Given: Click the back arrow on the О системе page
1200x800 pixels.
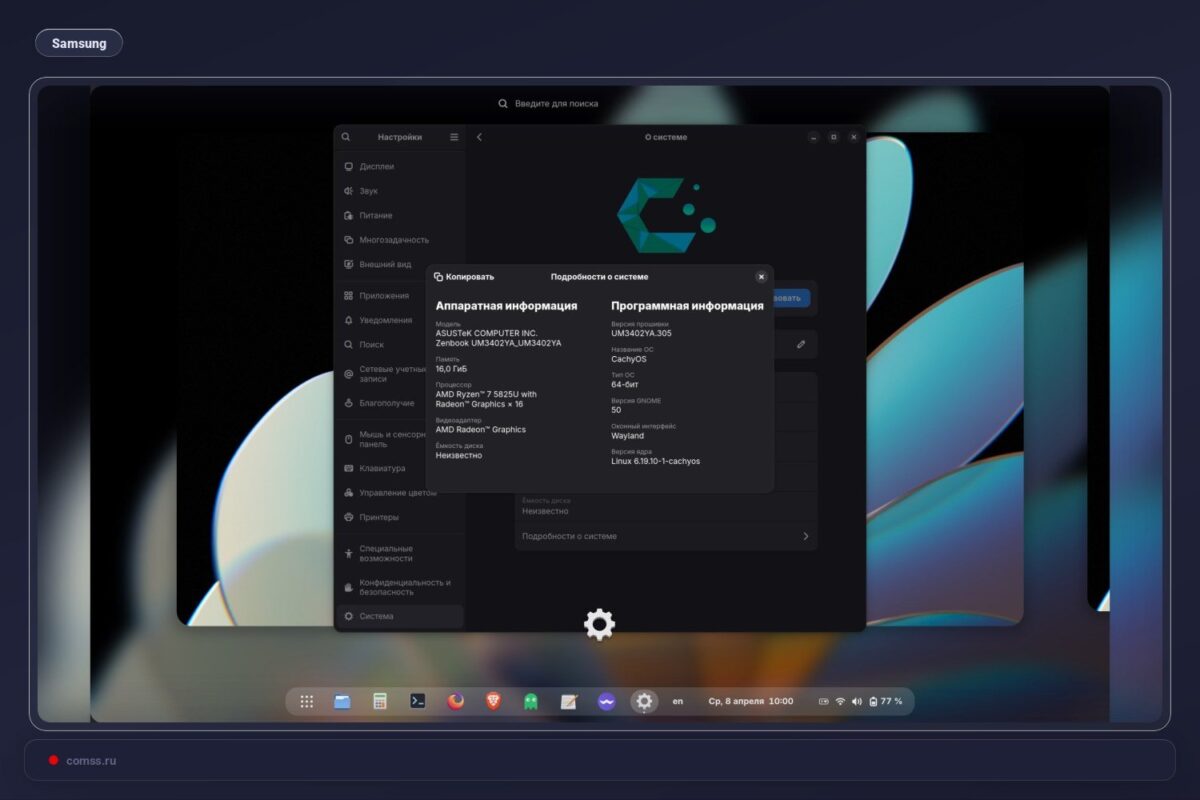Looking at the screenshot, I should (479, 137).
